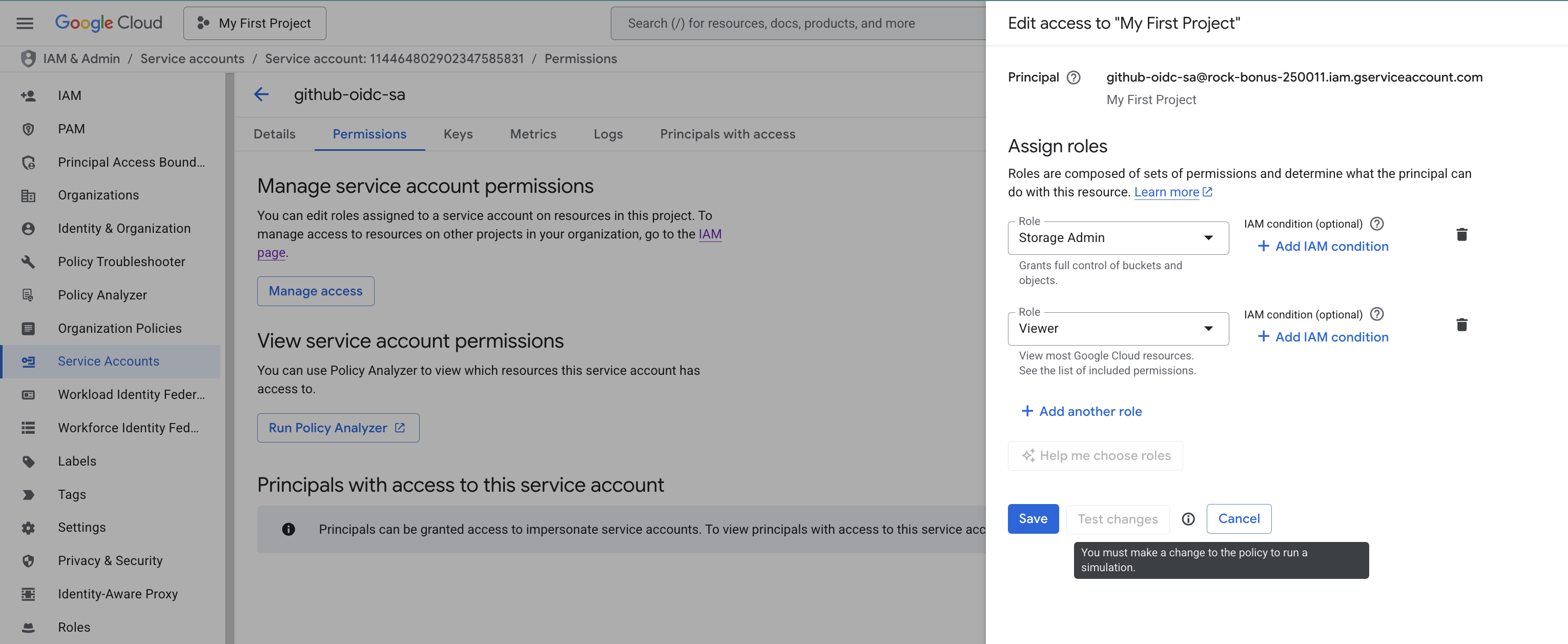Click Add another role
Viewport: 1568px width, 644px height.
(x=1081, y=412)
